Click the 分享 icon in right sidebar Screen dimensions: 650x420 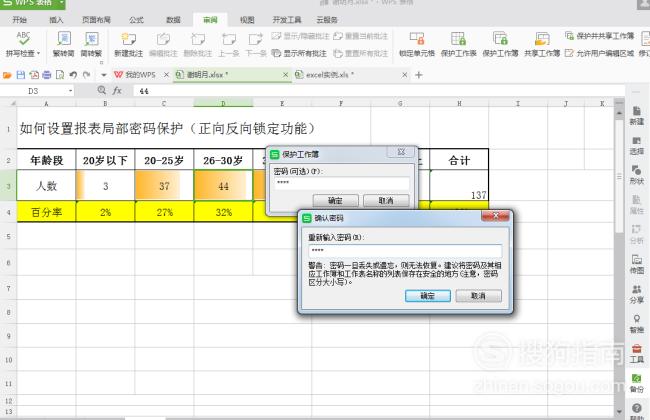(637, 294)
